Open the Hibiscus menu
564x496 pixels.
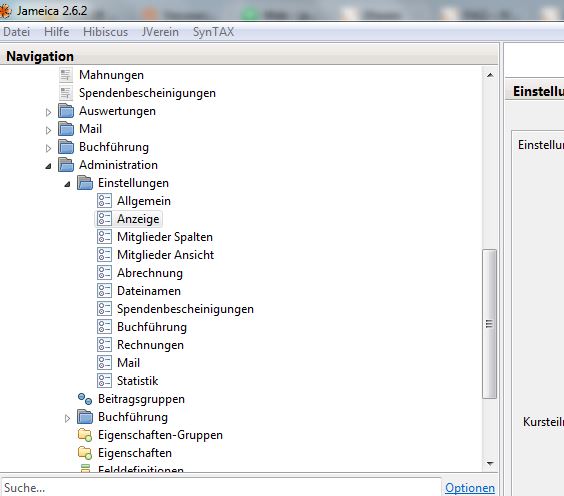click(105, 32)
